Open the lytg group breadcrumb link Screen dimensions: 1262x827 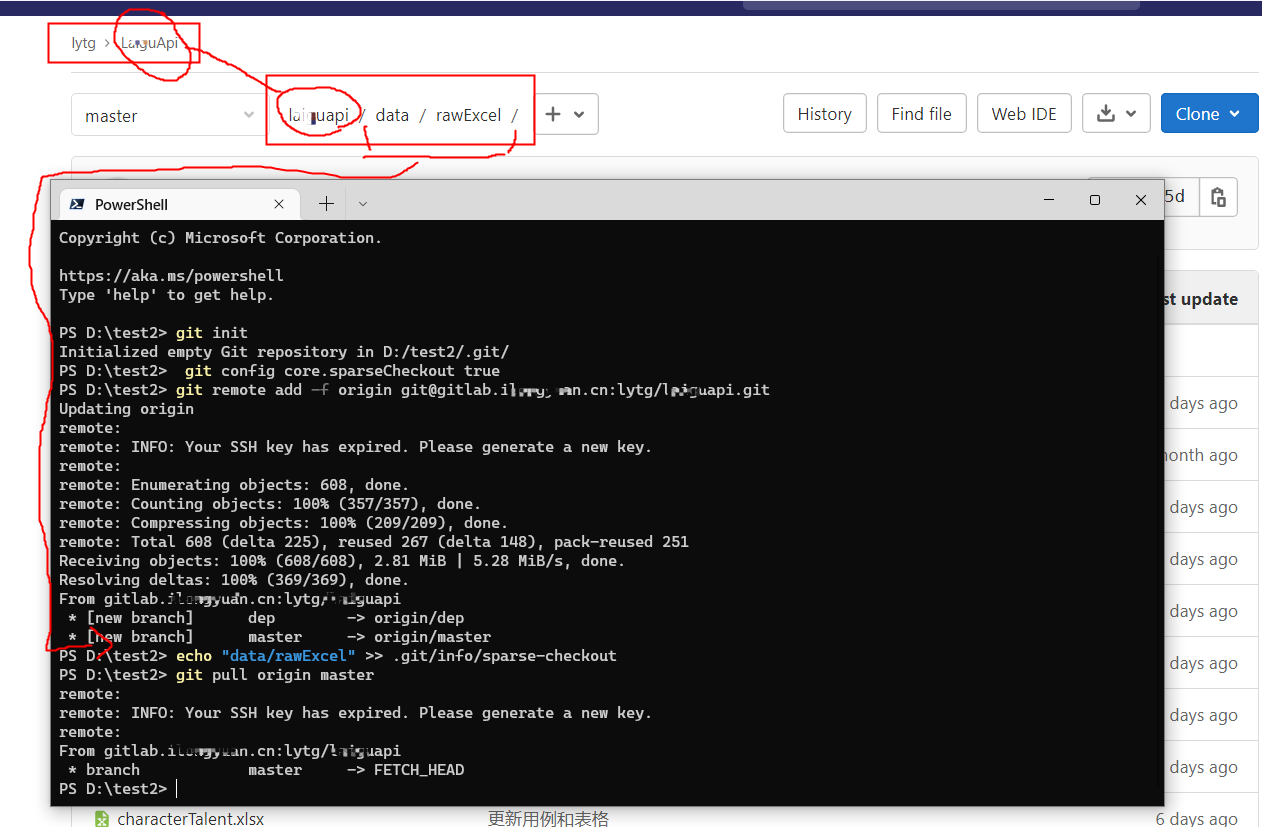(83, 43)
